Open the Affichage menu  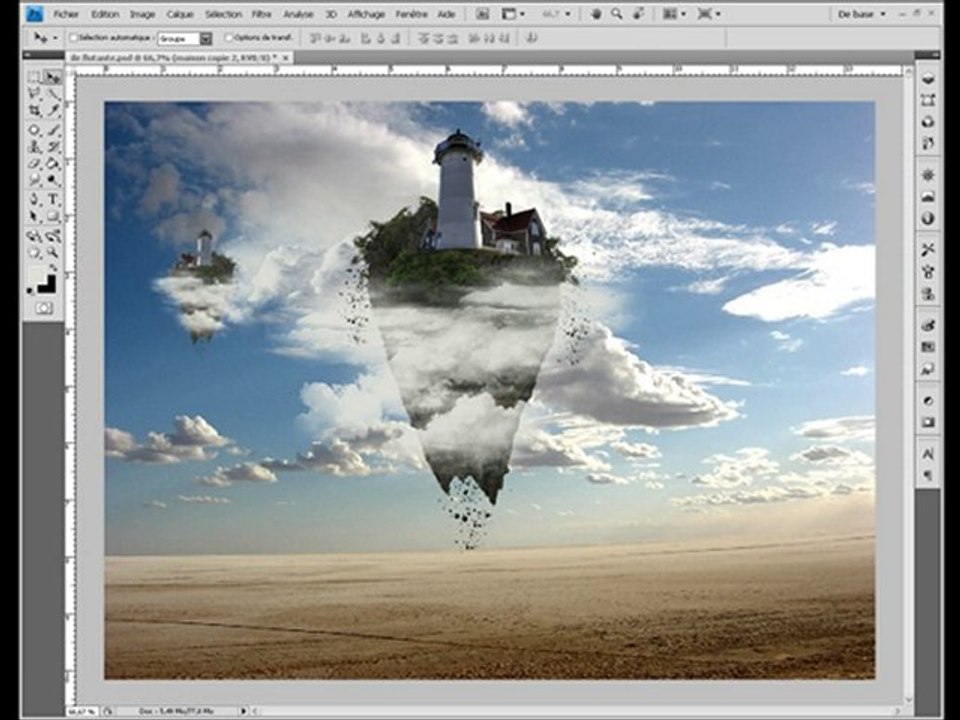click(367, 13)
